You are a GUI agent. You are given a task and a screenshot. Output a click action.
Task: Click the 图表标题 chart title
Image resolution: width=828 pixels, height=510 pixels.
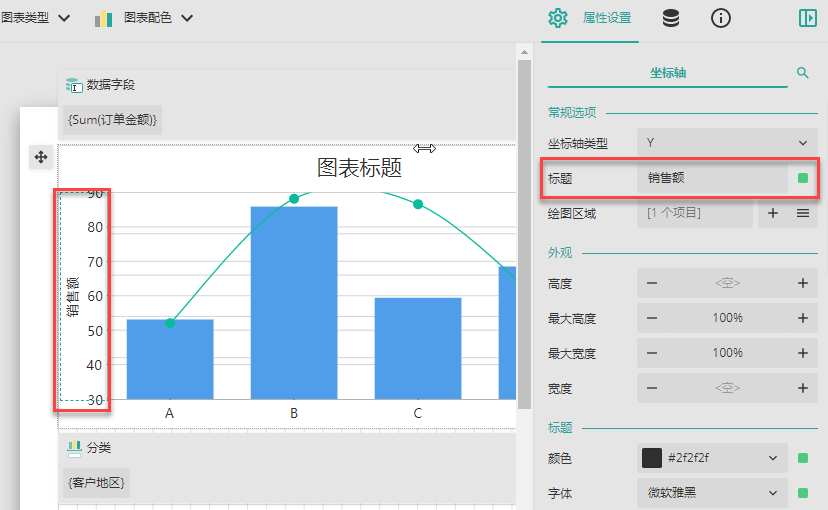pos(359,167)
